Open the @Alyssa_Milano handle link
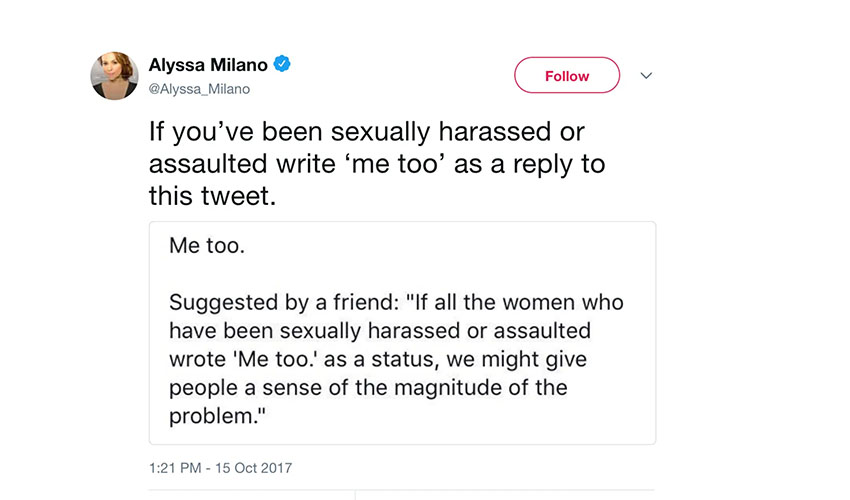This screenshot has width=850, height=500. click(x=199, y=89)
